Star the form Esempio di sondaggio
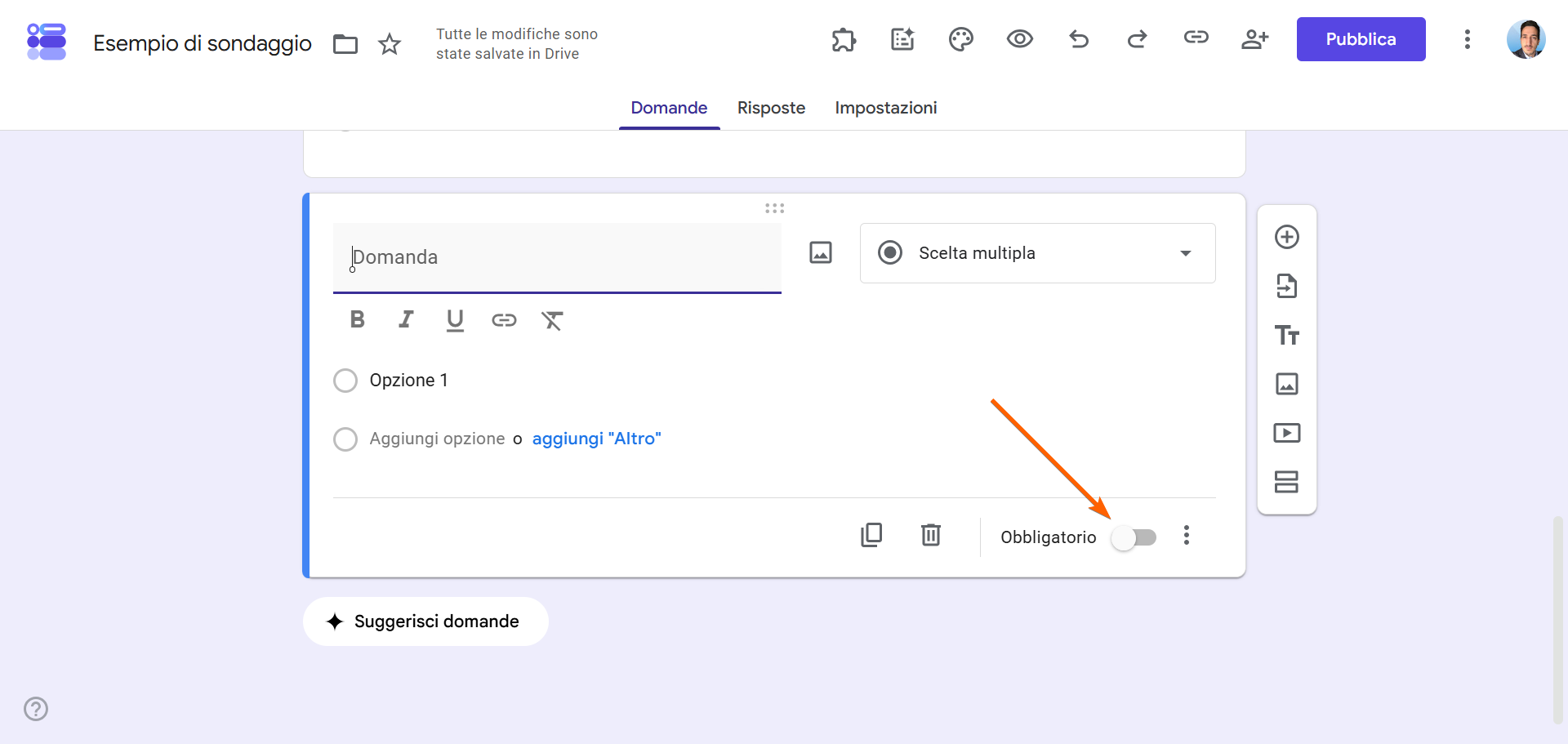The image size is (1568, 744). tap(390, 44)
